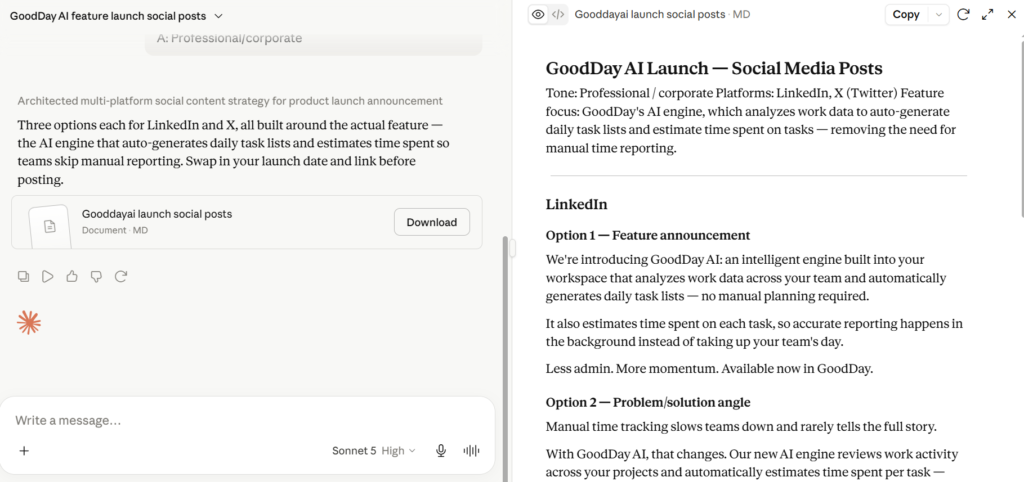Screen dimensions: 1024x482
Task: Play the response aloud with the play icon
Action: click(x=48, y=276)
